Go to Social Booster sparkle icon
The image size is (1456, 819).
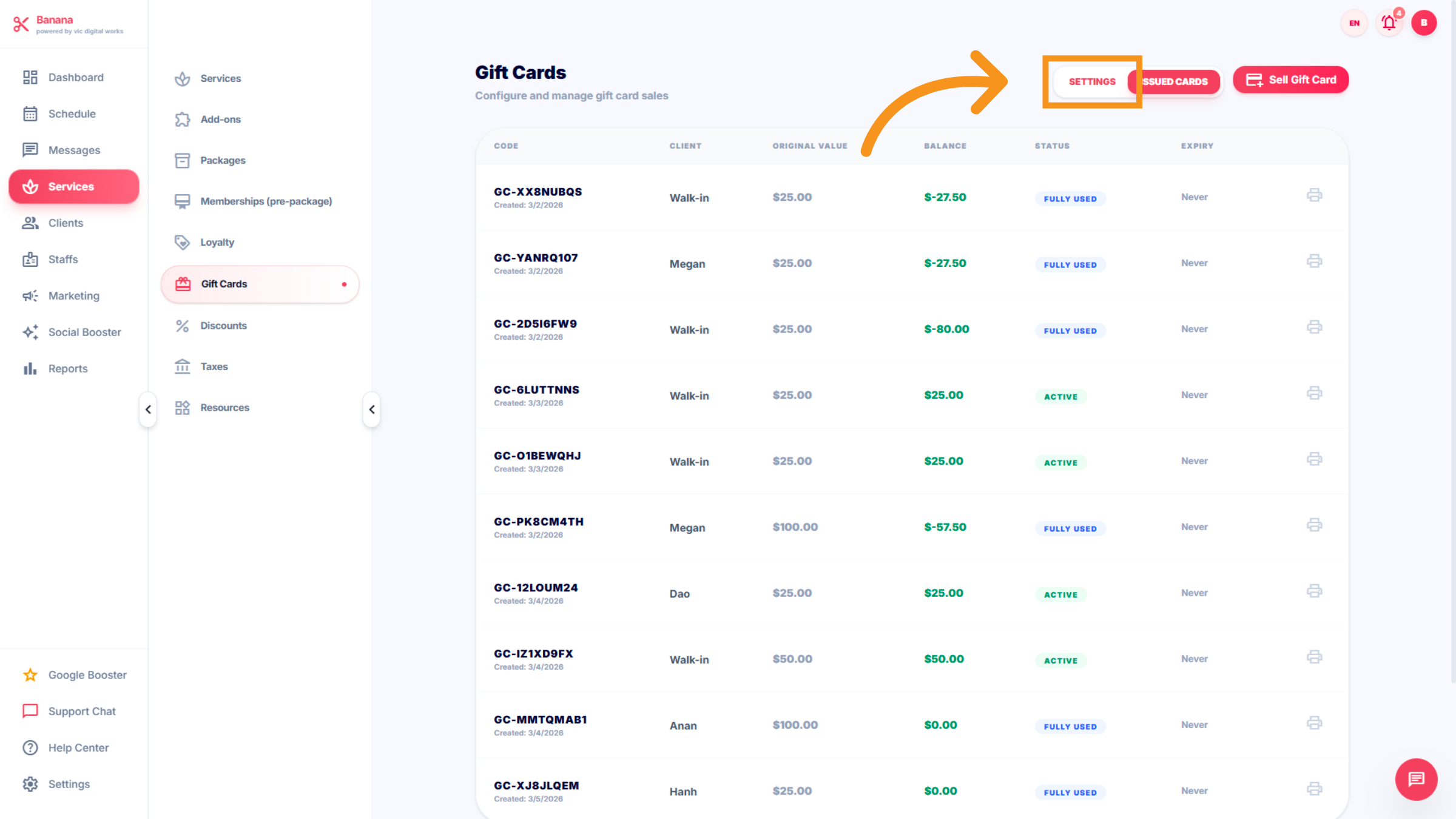[30, 332]
